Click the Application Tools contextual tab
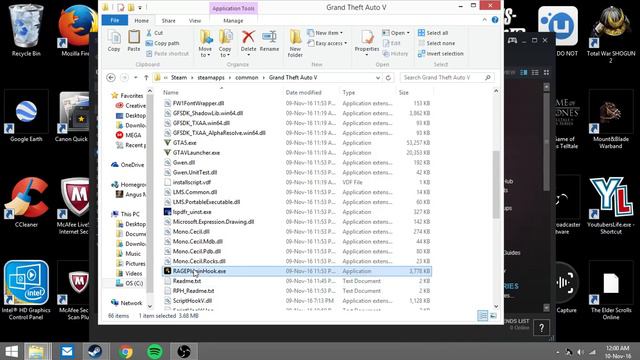Viewport: 640px width, 360px height. [x=233, y=8]
